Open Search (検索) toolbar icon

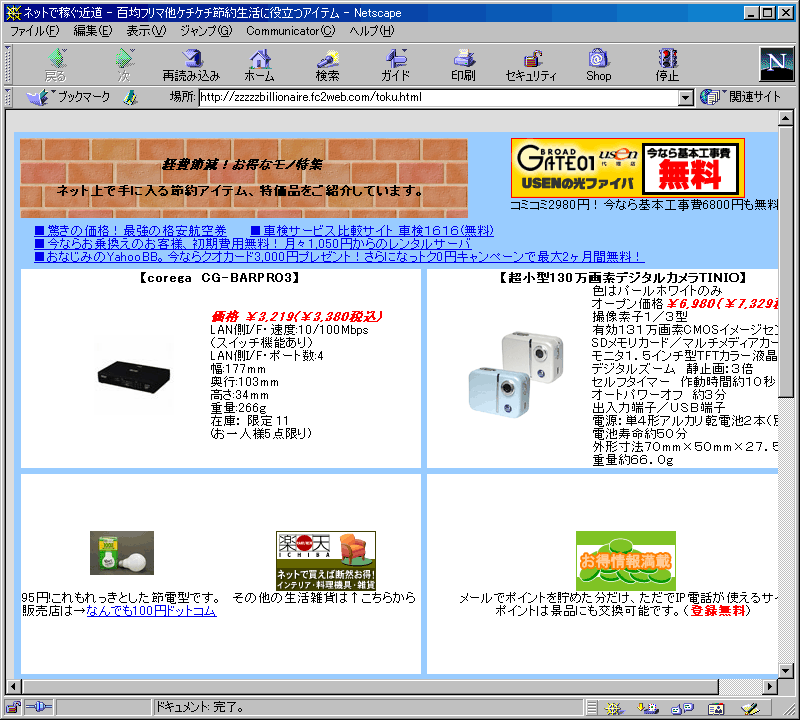[x=327, y=65]
